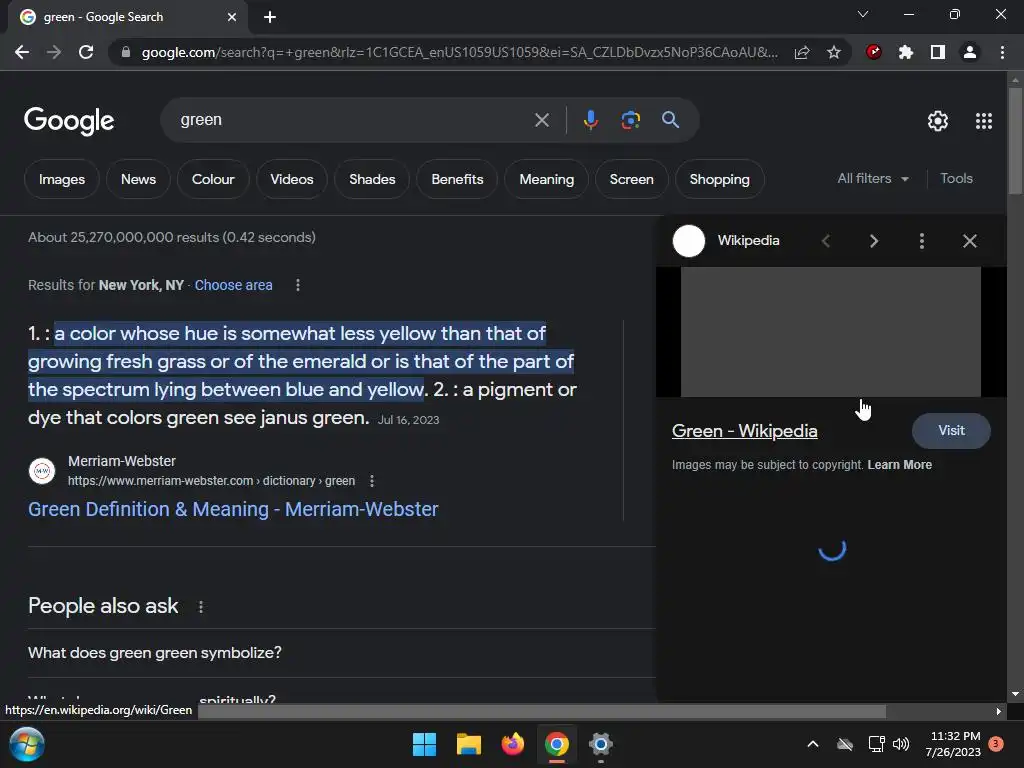Open Learn More about image copyright
Image resolution: width=1024 pixels, height=768 pixels.
(899, 465)
